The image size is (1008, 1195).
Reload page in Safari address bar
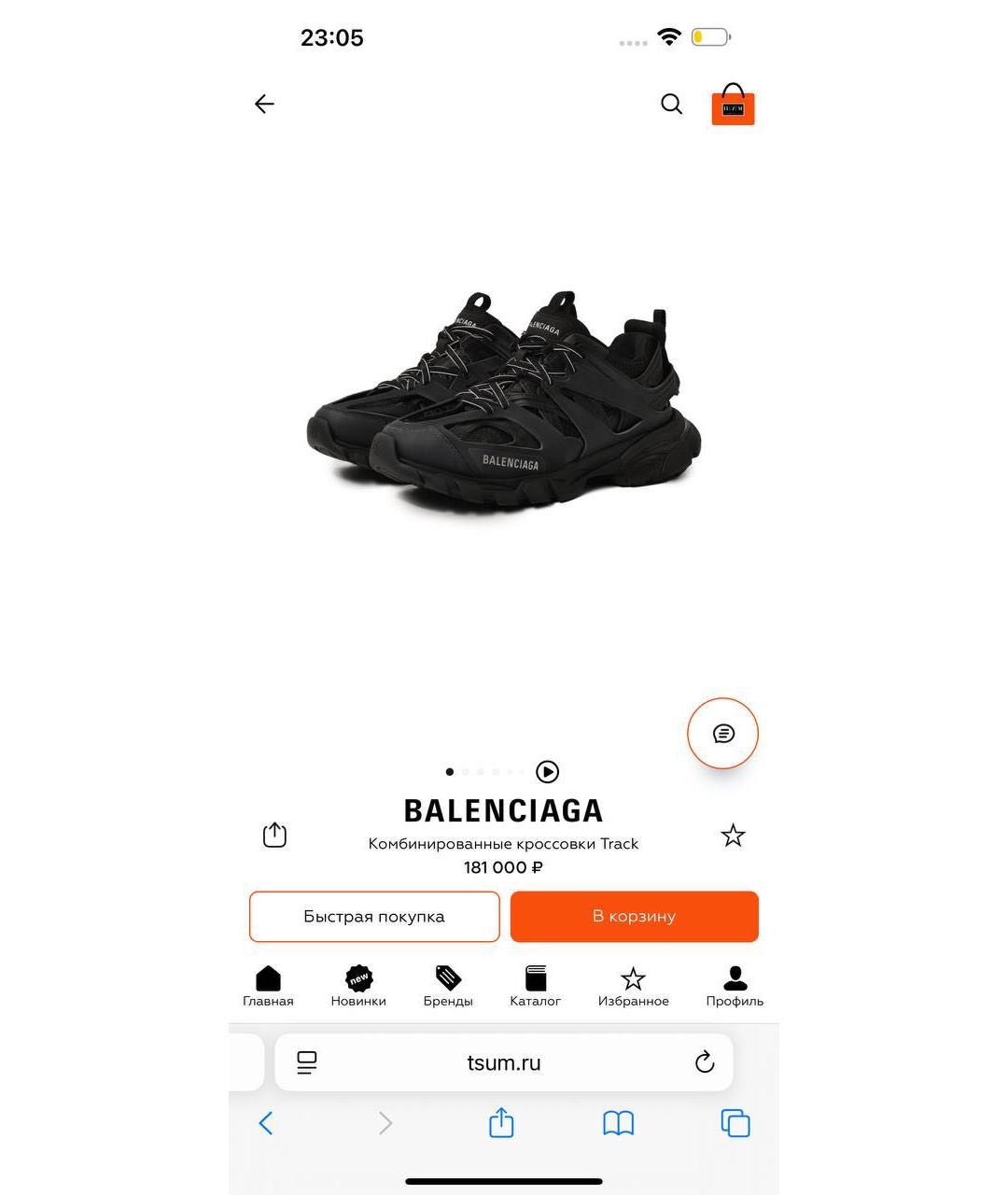(705, 1062)
